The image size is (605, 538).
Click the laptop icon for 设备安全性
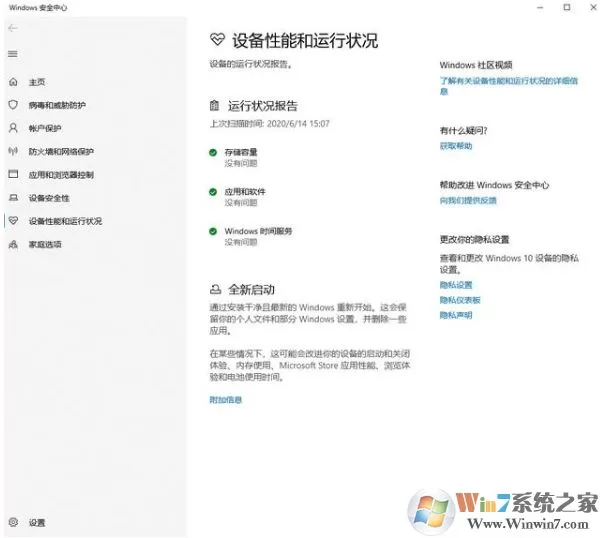[13, 198]
